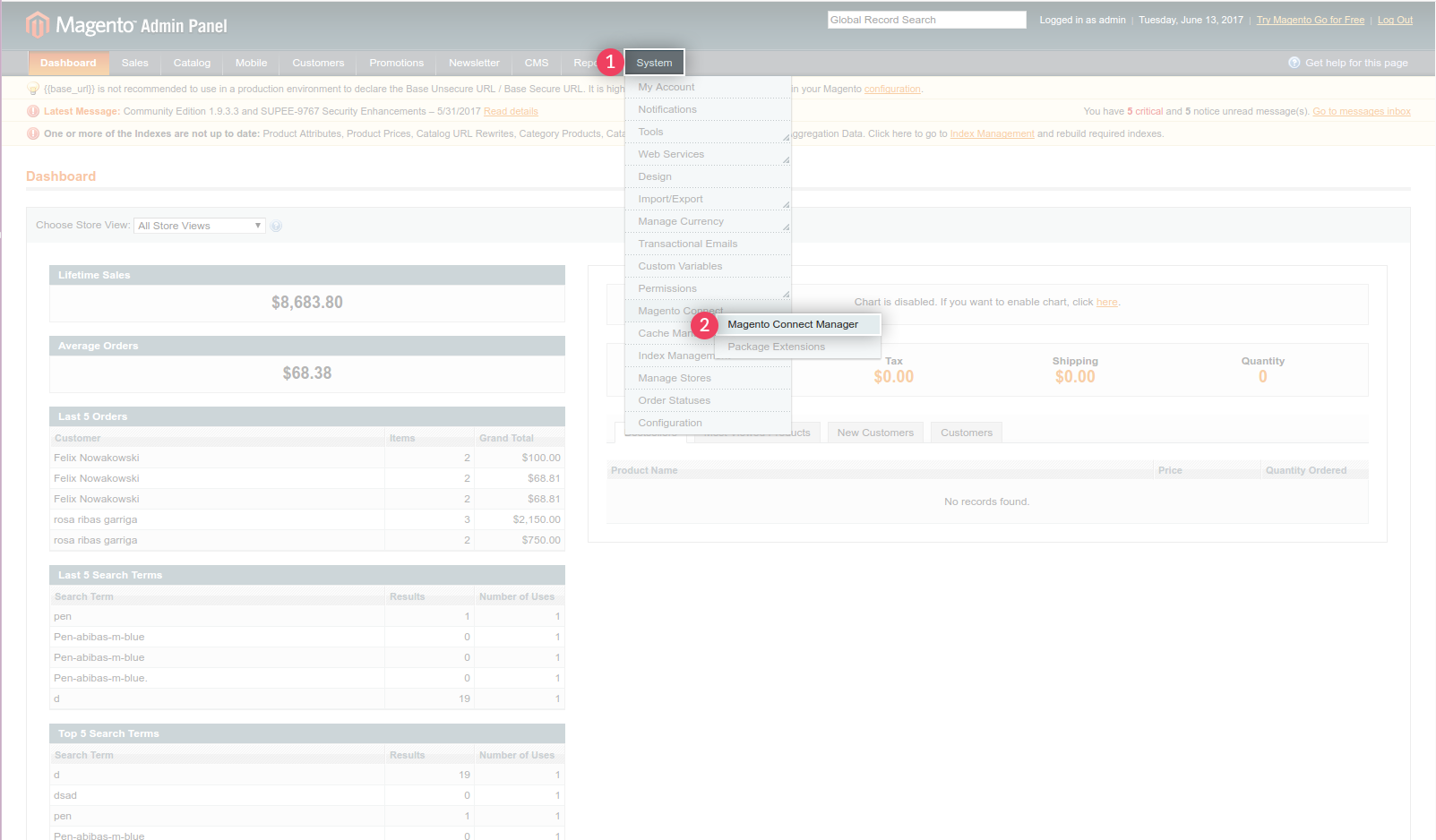
Task: Click the $2,150.00 rosa ribas garriga order
Action: click(x=307, y=519)
